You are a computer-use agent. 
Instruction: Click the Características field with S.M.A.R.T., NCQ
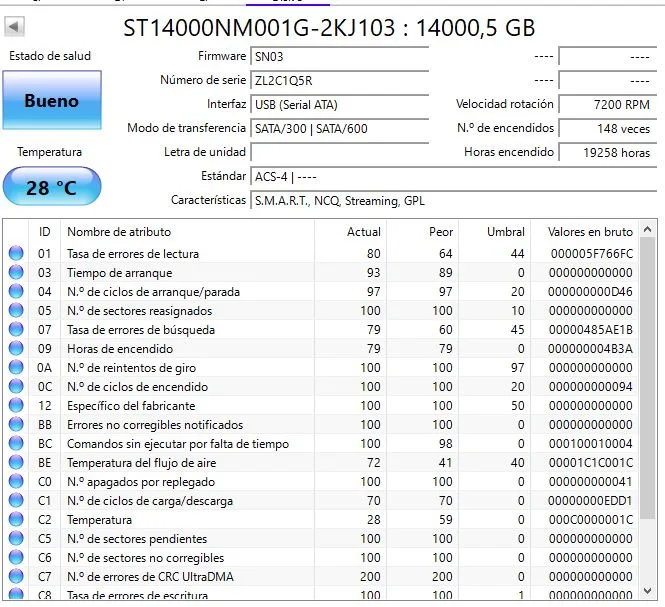pos(453,200)
